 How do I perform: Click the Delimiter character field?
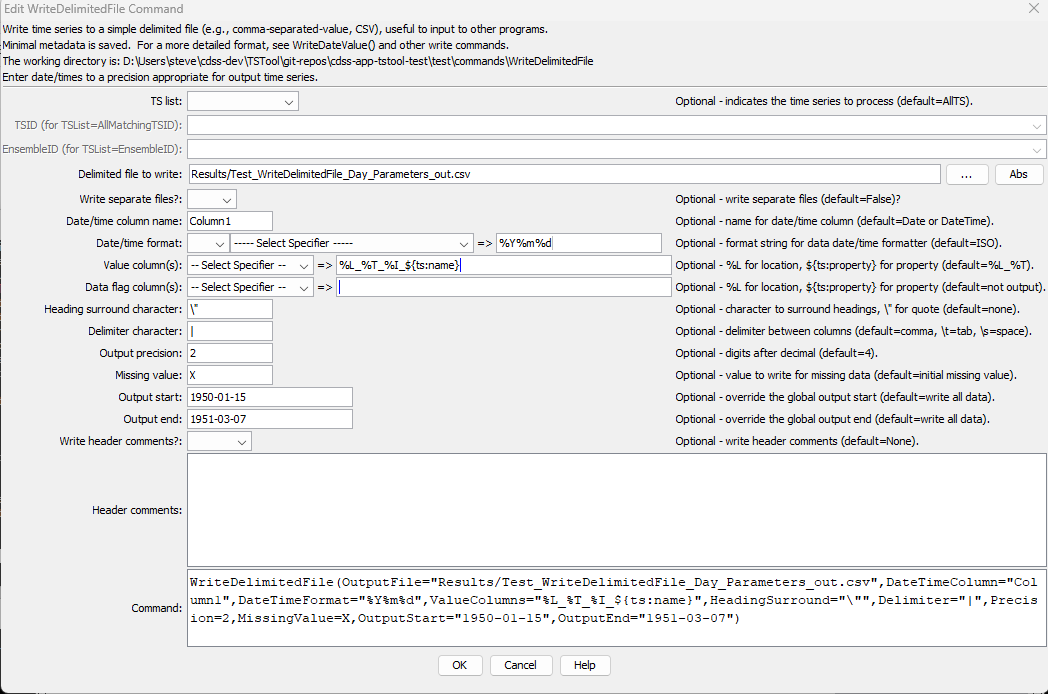coord(230,332)
